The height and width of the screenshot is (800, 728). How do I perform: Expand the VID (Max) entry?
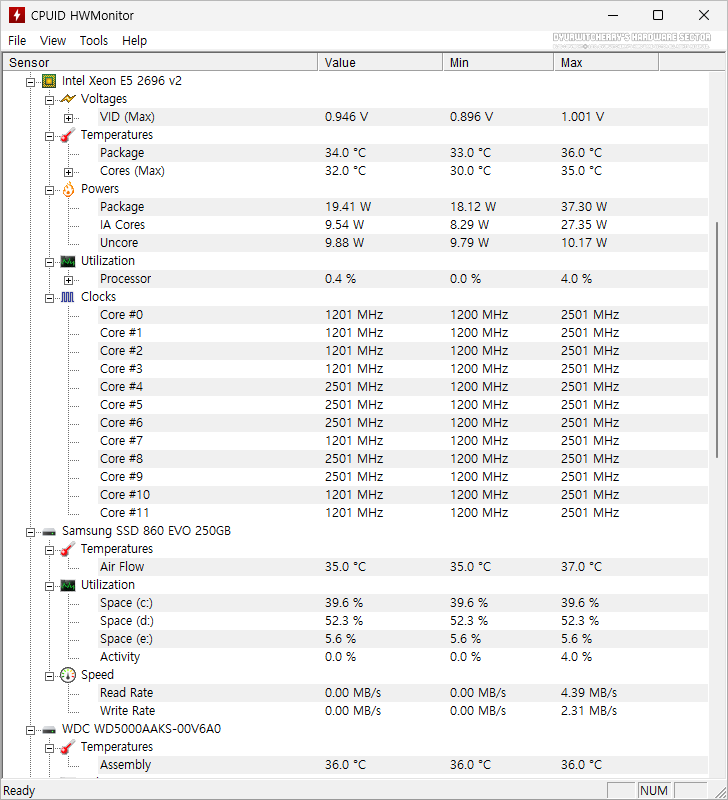pyautogui.click(x=68, y=118)
